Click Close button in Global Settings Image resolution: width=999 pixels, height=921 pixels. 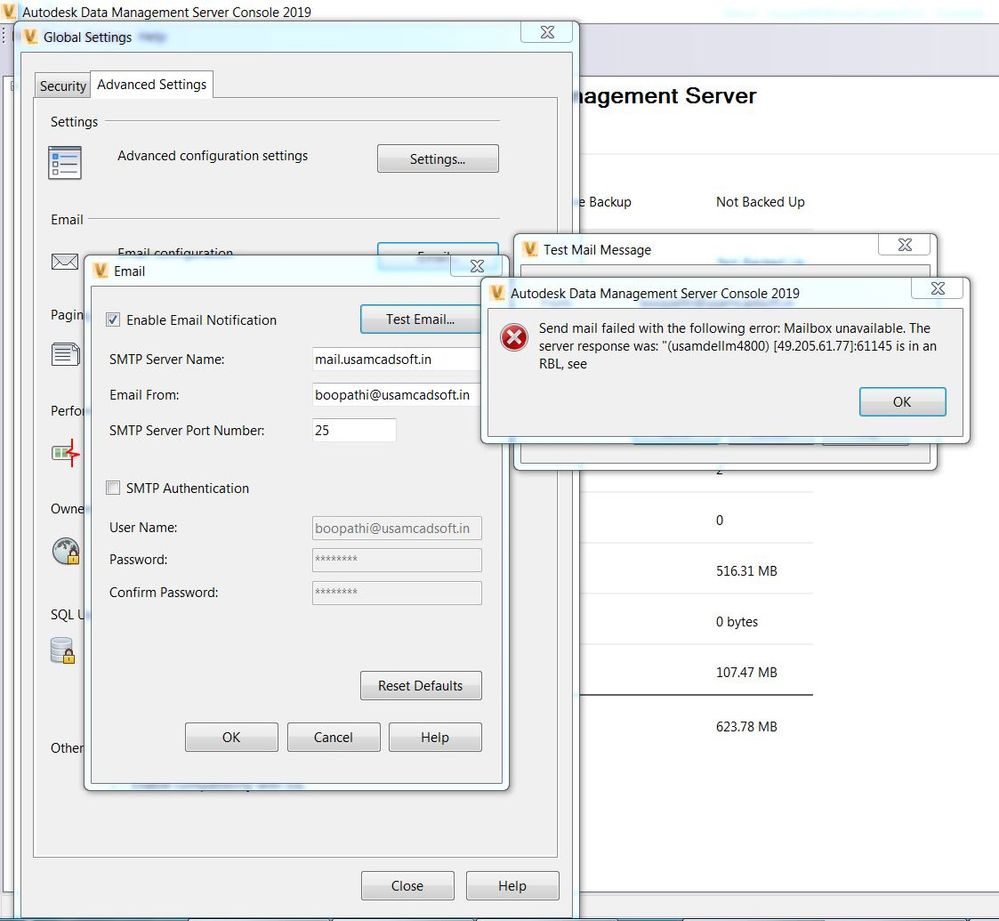408,886
